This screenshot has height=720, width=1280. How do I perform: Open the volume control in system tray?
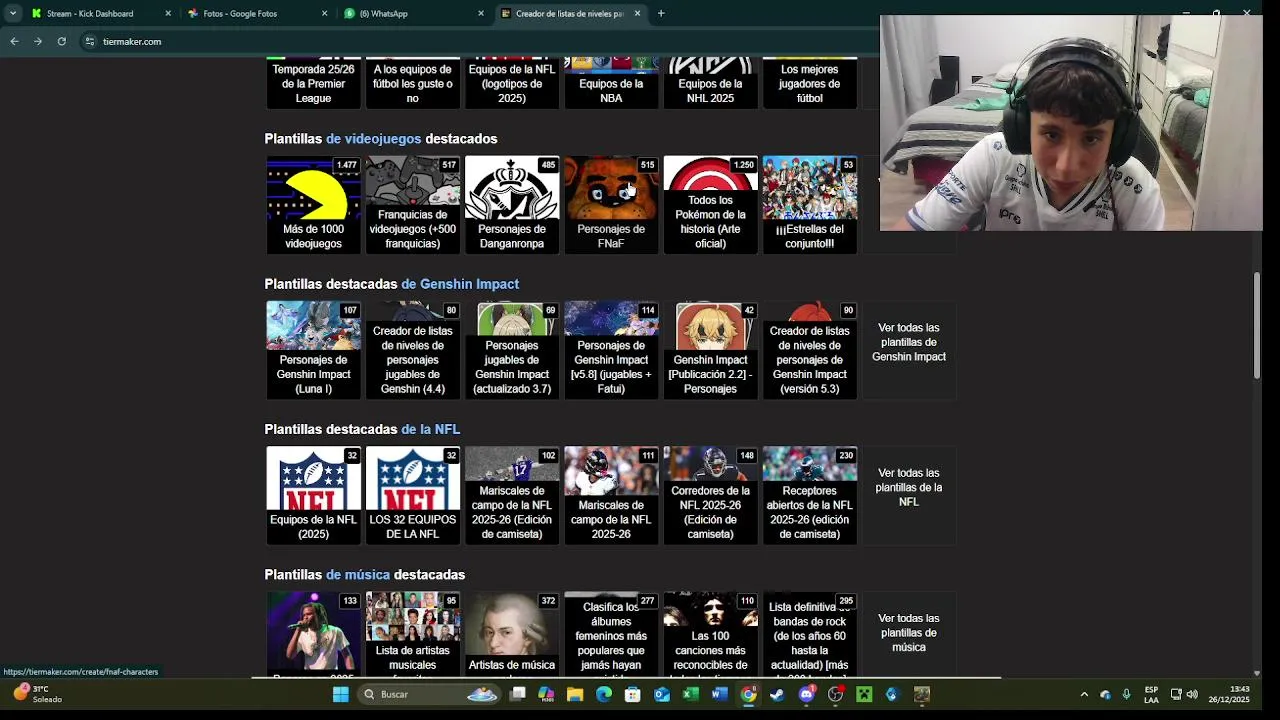point(1192,694)
